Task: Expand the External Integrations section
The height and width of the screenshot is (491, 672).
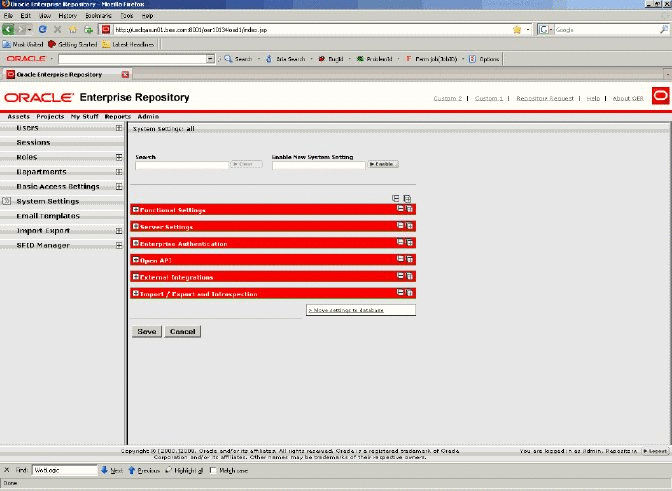Action: (x=136, y=277)
